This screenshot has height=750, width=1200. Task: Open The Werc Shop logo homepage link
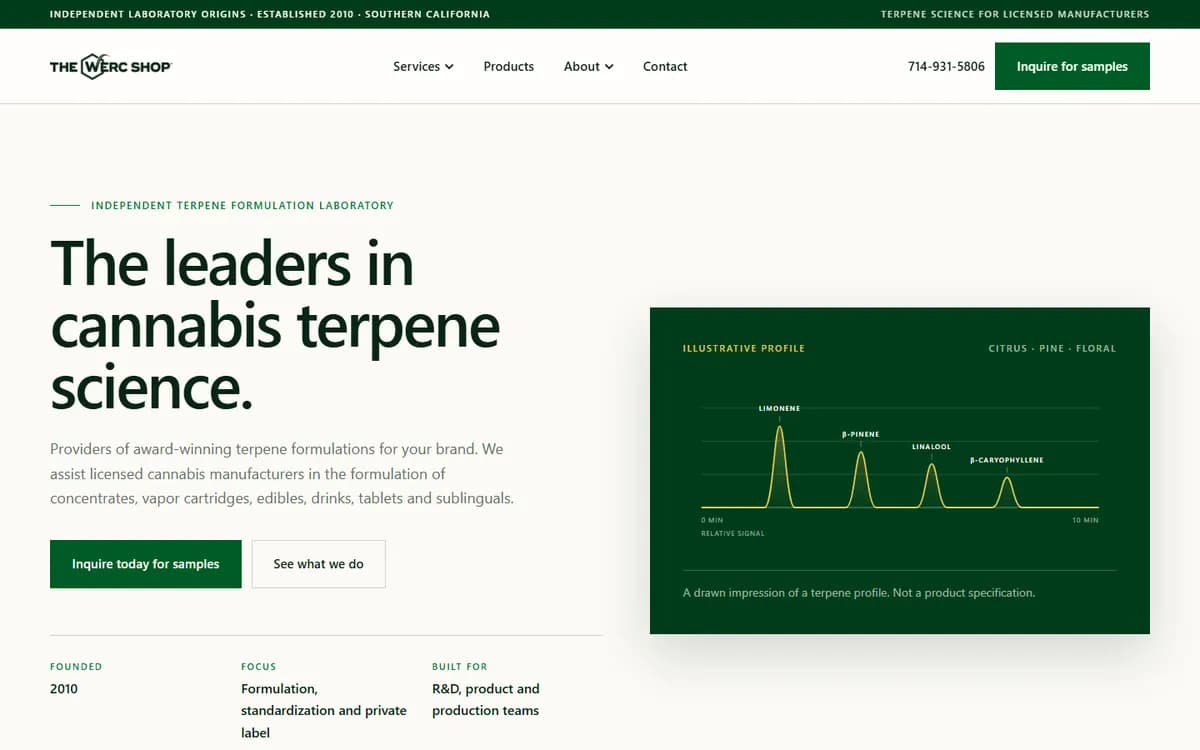pyautogui.click(x=111, y=66)
